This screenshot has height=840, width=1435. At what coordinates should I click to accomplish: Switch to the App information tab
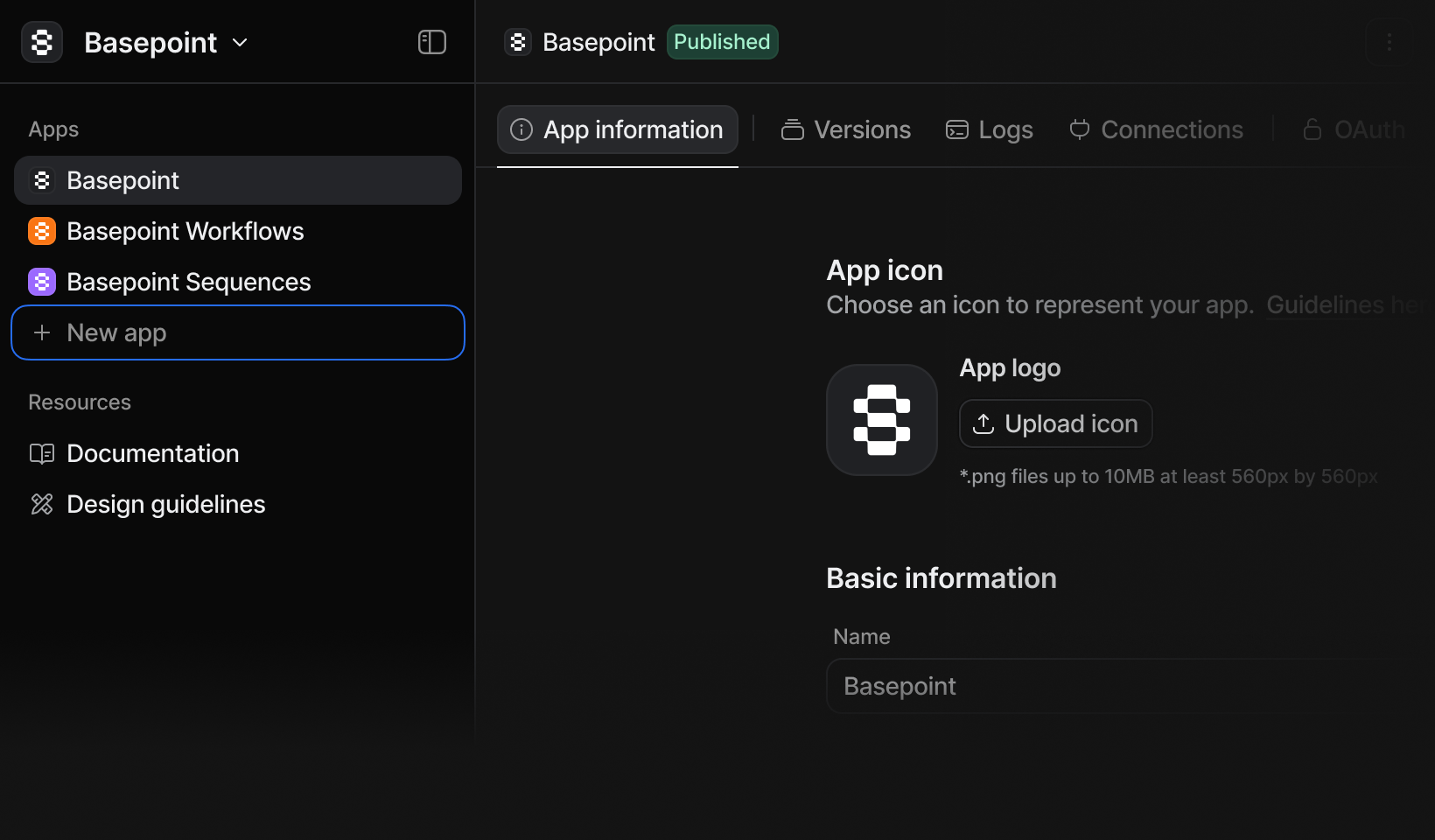pos(618,129)
